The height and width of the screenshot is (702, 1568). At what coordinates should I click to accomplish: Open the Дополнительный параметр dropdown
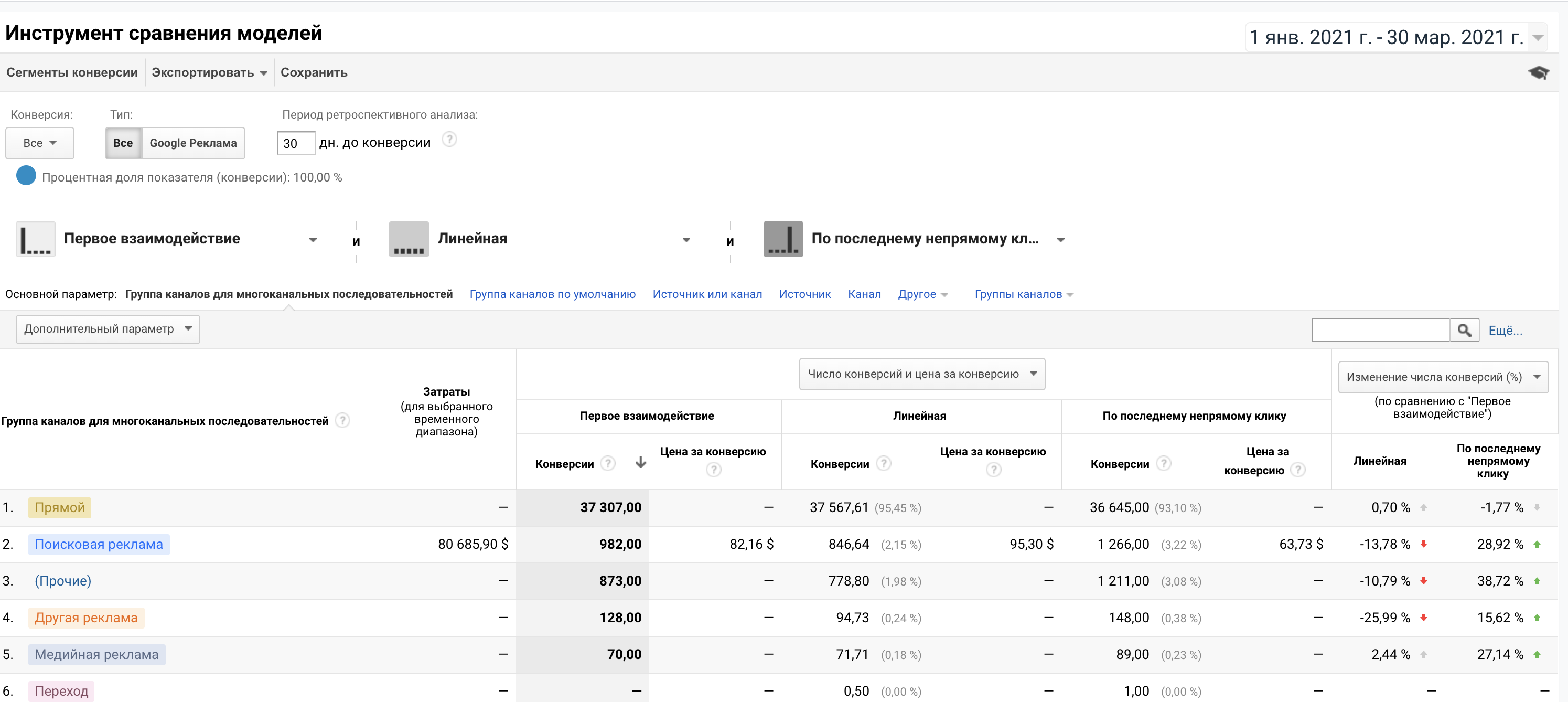coord(108,329)
